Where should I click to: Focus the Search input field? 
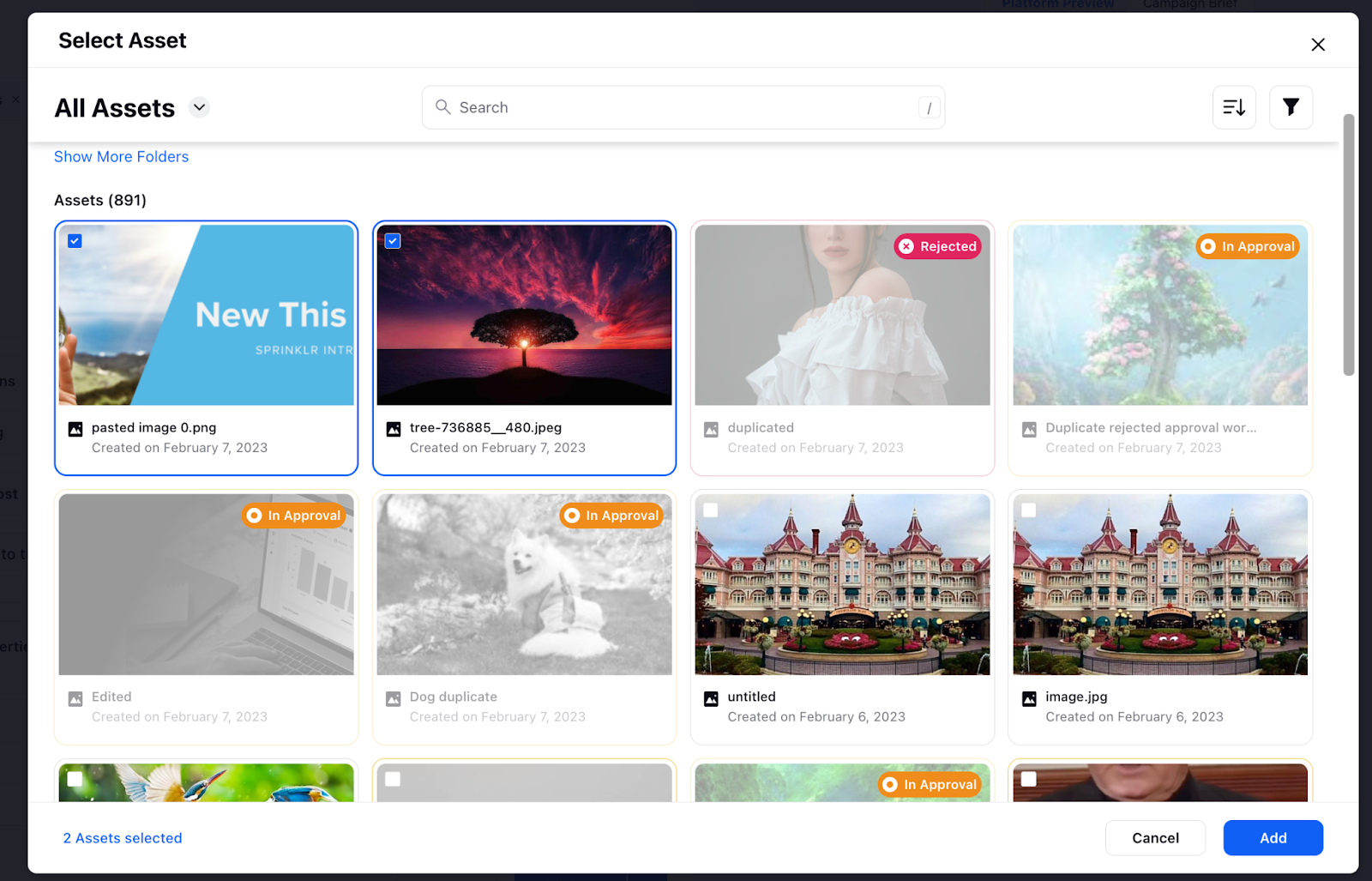[x=683, y=107]
